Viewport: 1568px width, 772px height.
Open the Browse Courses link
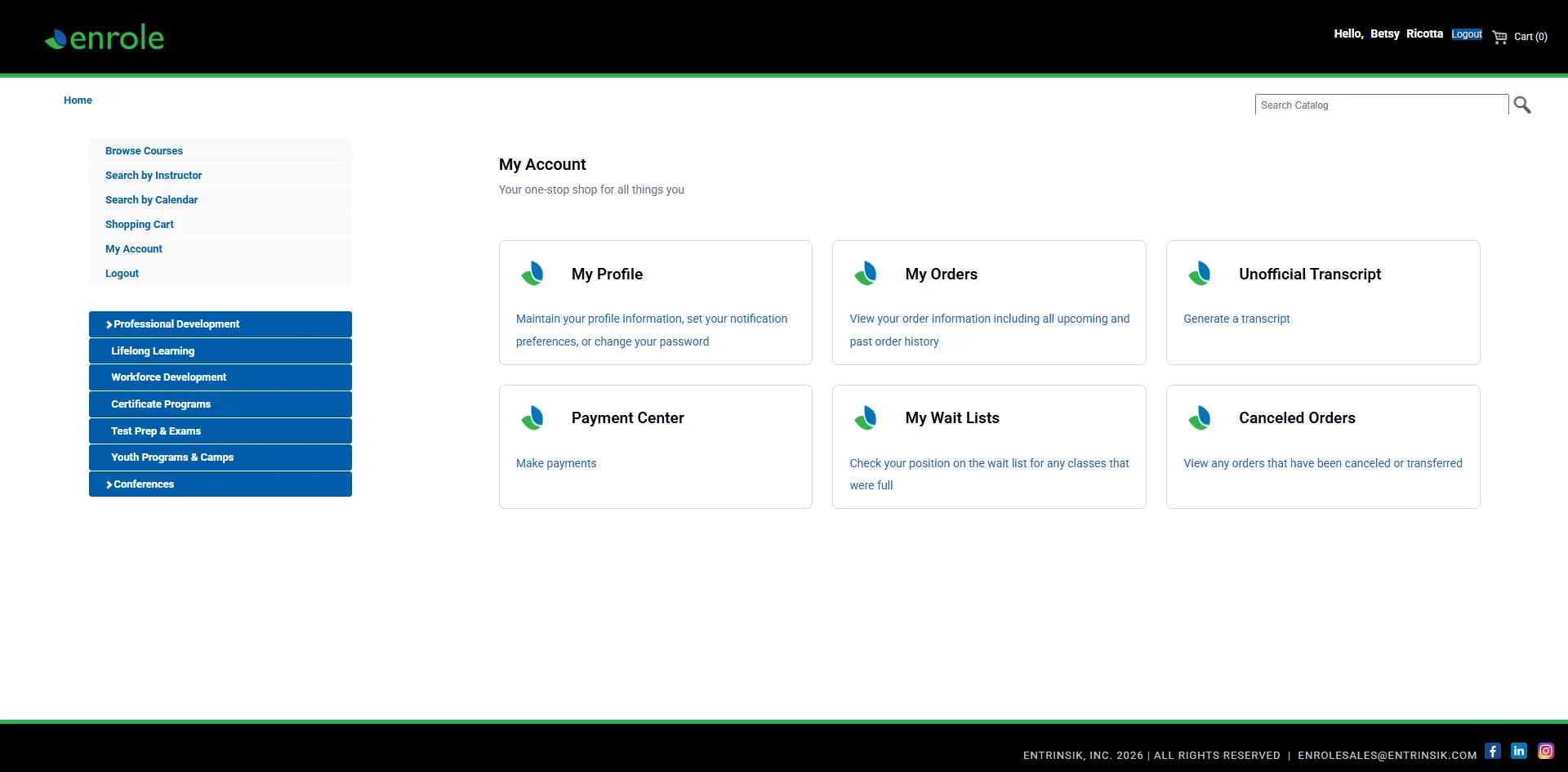[x=144, y=150]
